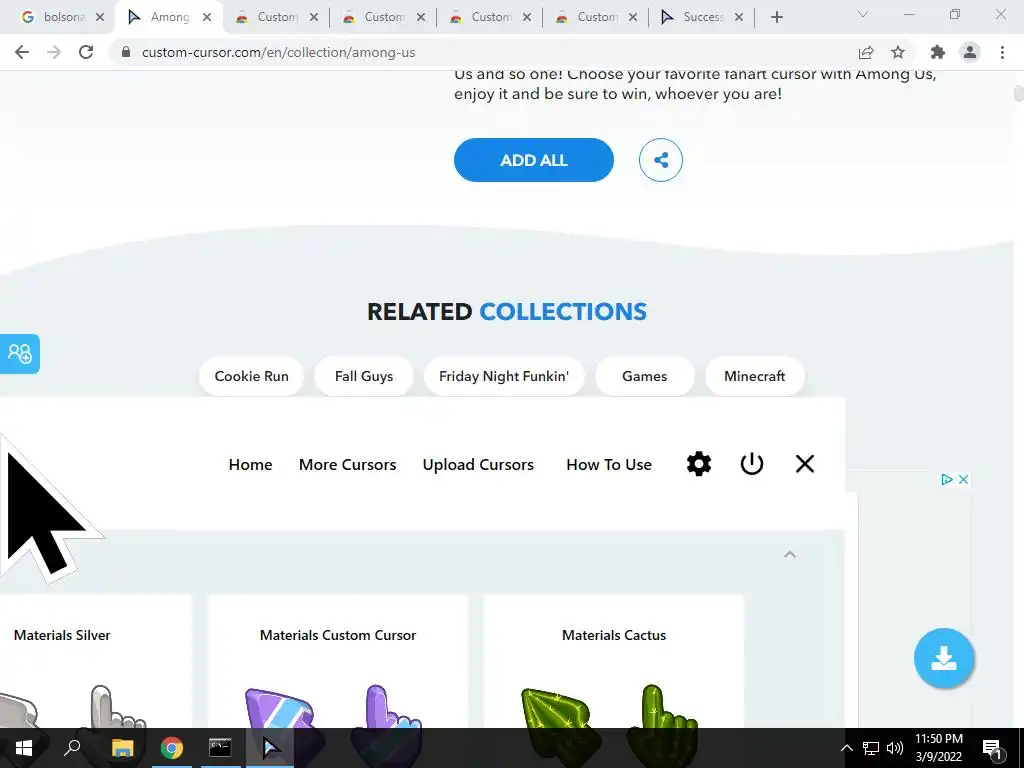This screenshot has width=1024, height=768.
Task: Open the Windows Start menu
Action: pyautogui.click(x=24, y=748)
